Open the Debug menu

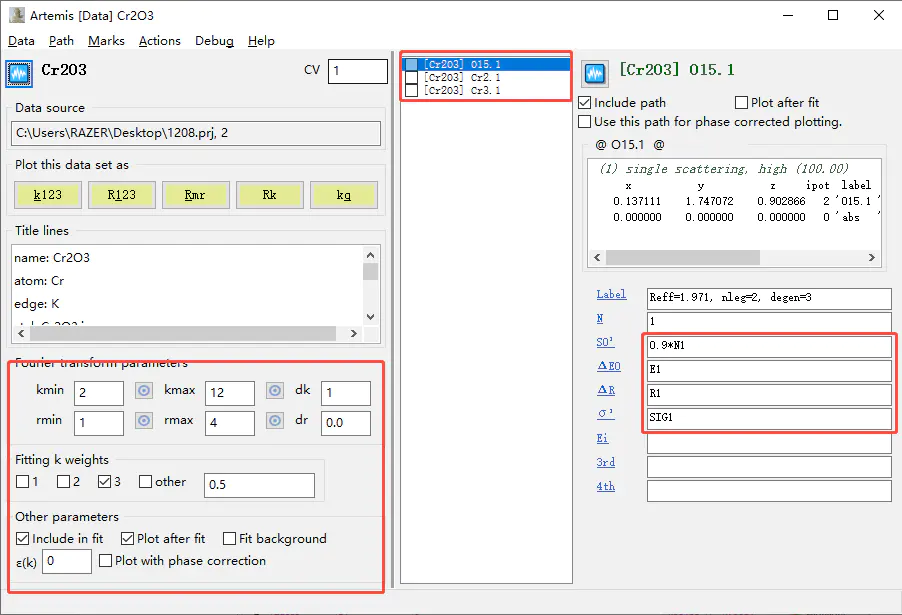[x=214, y=41]
